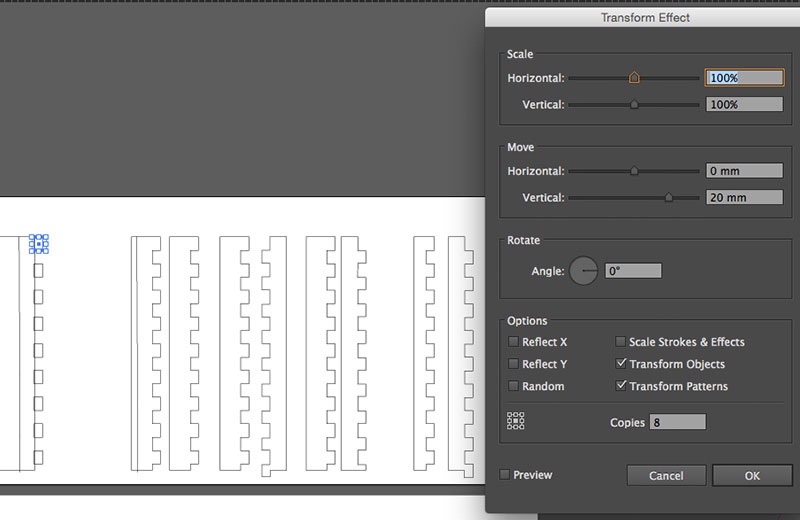Confirm with the OK button
800x520 pixels.
click(752, 476)
